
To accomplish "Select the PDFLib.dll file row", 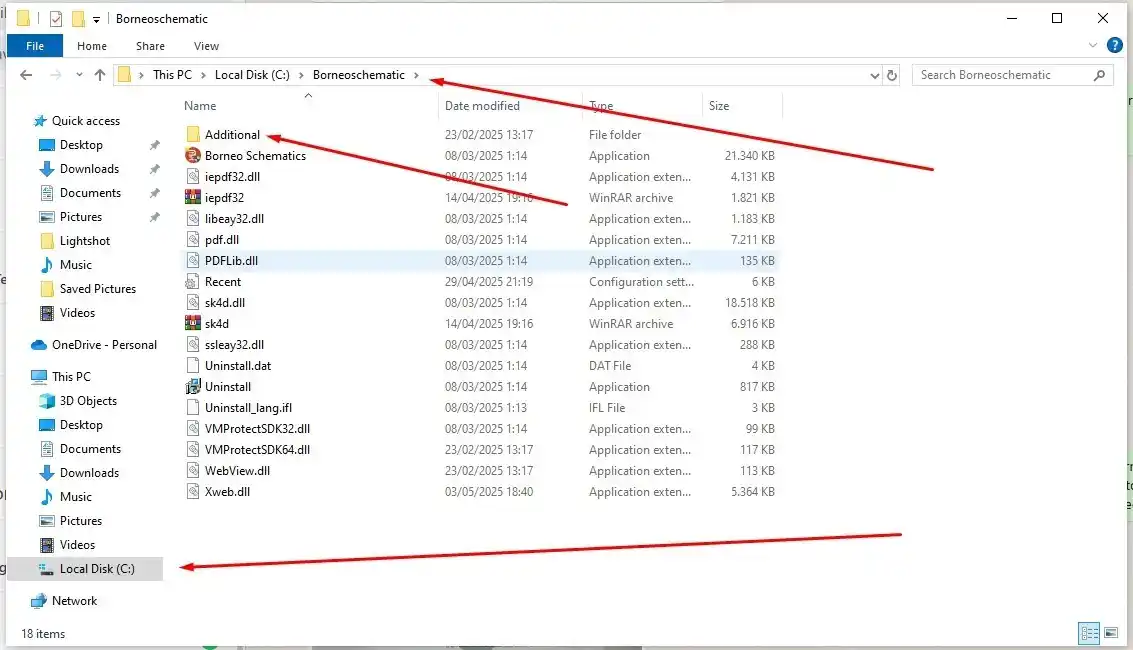I will point(481,261).
